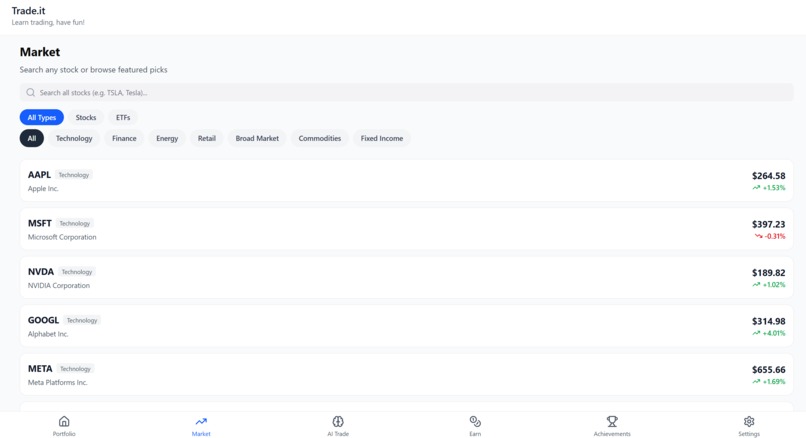This screenshot has width=806, height=438.
Task: Click the +4.01% change value
Action: tap(774, 333)
